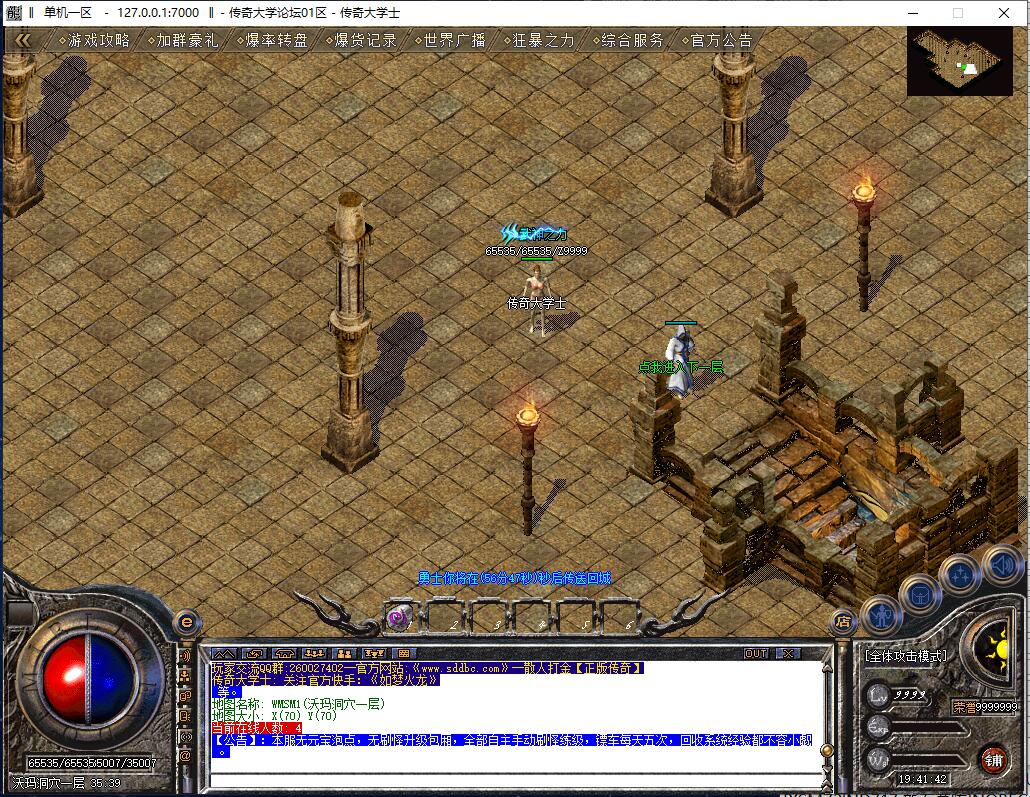Toggle the broadcast signal icon left of chat
This screenshot has height=797, width=1030.
pos(186,656)
